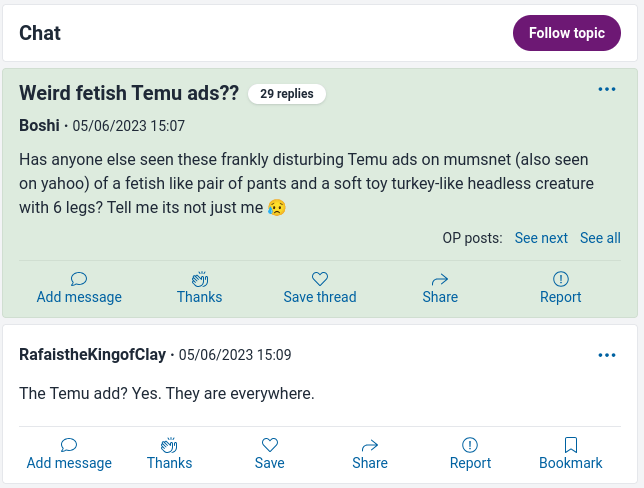
Task: Click Add message speech bubble in original post
Action: [79, 279]
